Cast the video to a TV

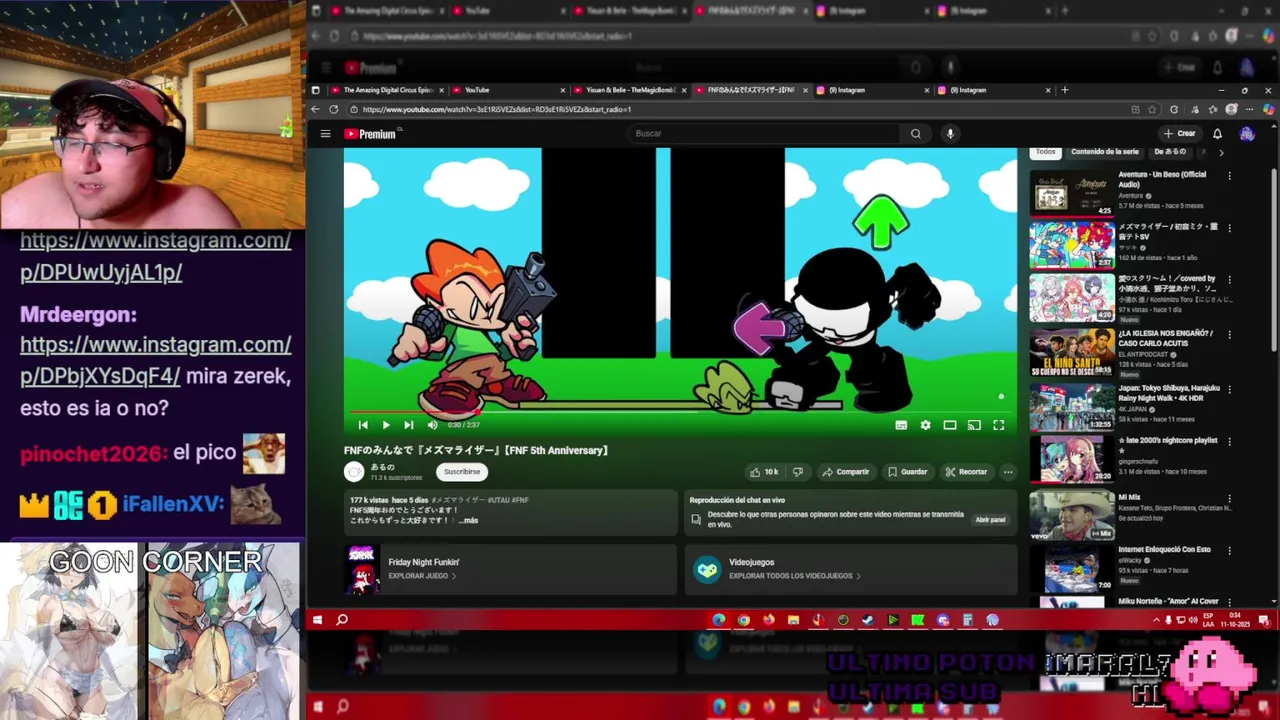[x=974, y=425]
